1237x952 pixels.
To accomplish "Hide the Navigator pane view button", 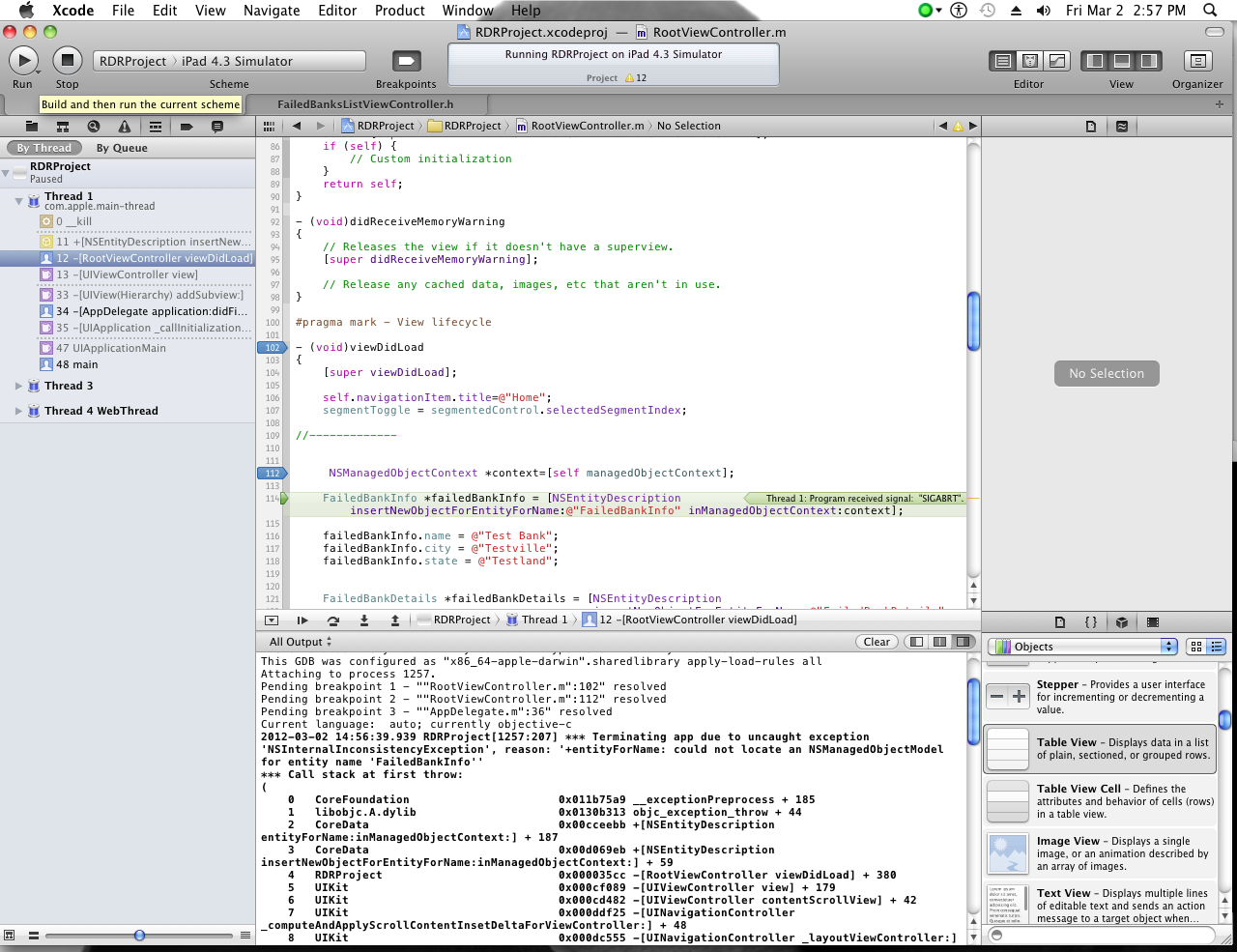I will (1095, 61).
